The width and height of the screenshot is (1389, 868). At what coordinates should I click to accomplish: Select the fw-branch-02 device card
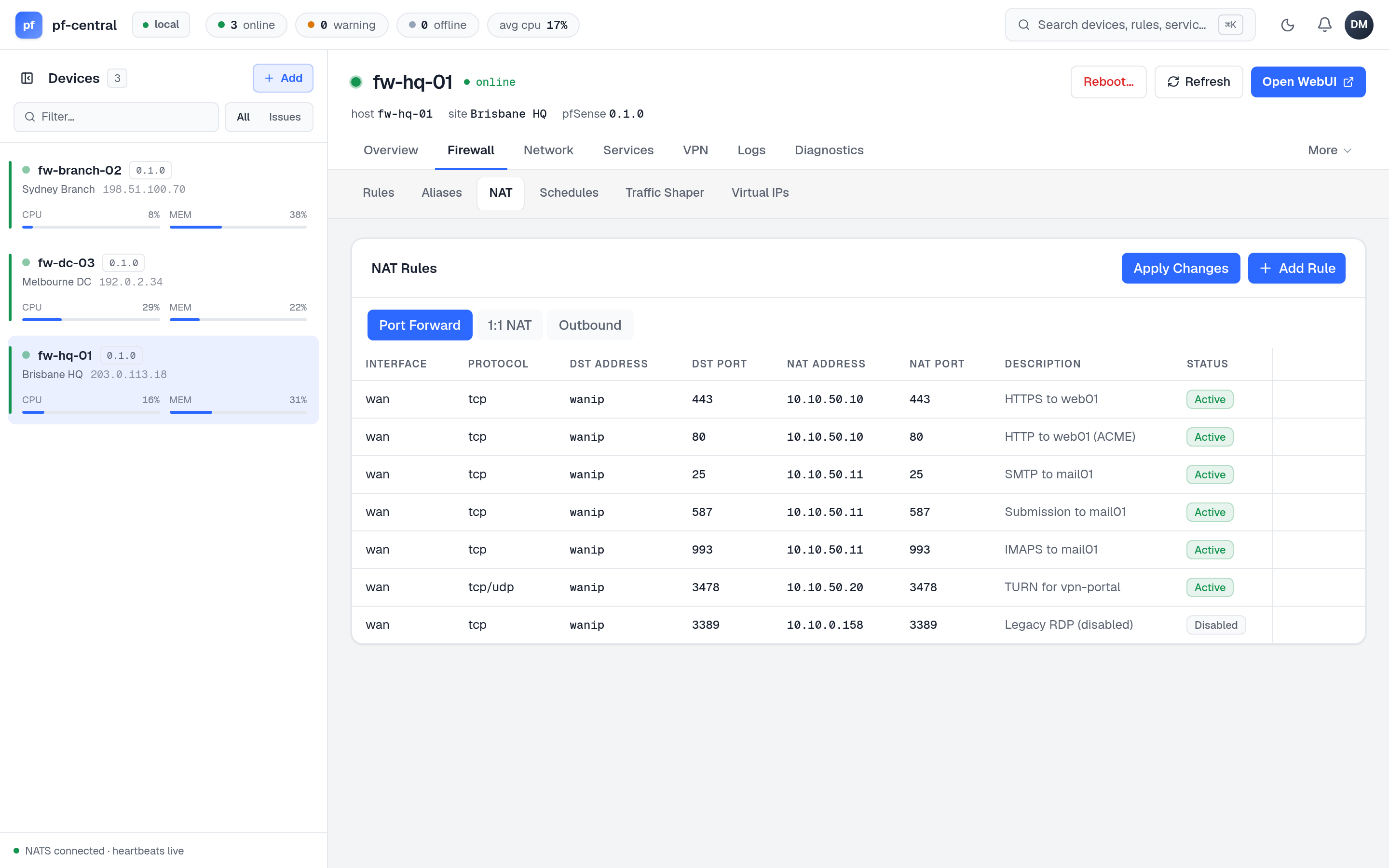pyautogui.click(x=163, y=195)
